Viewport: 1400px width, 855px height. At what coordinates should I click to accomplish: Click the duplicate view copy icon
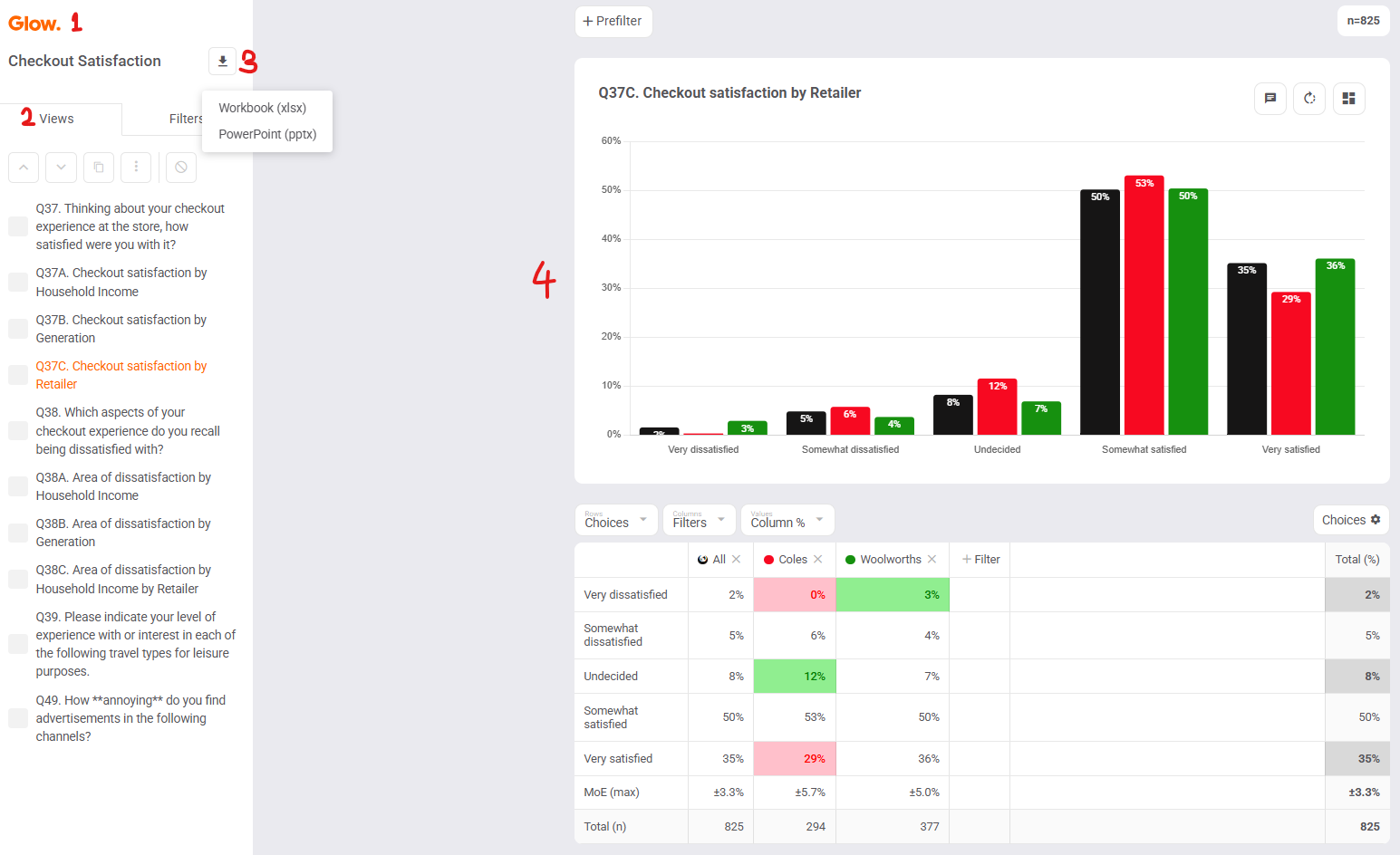point(99,167)
